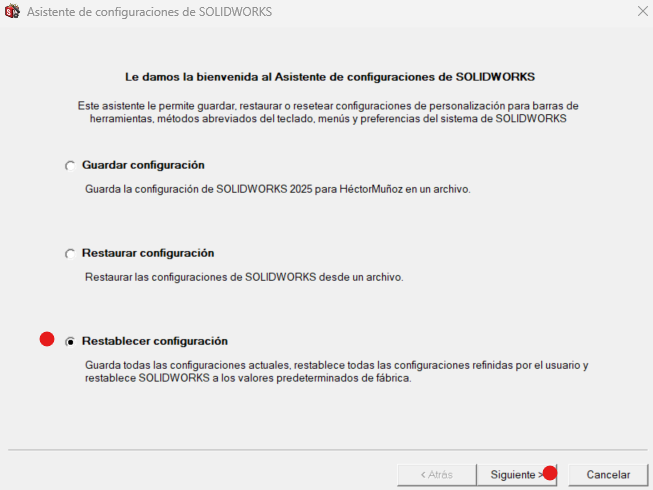Select the Restablecer configuración radio button
The height and width of the screenshot is (490, 653).
[70, 342]
